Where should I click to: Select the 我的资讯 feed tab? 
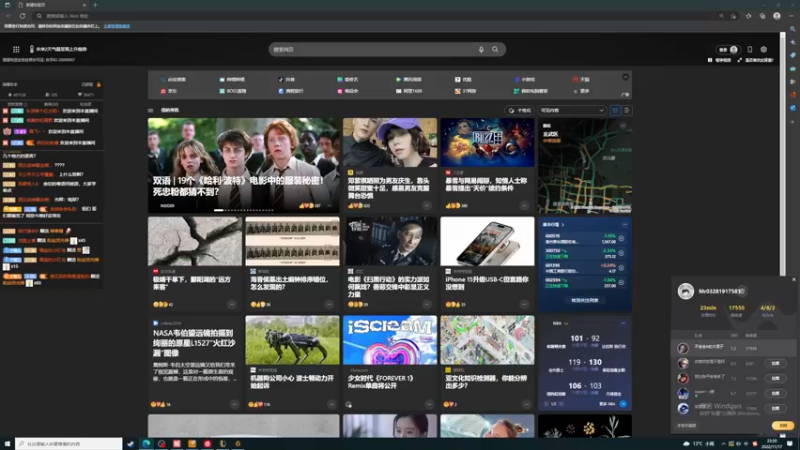(x=170, y=110)
